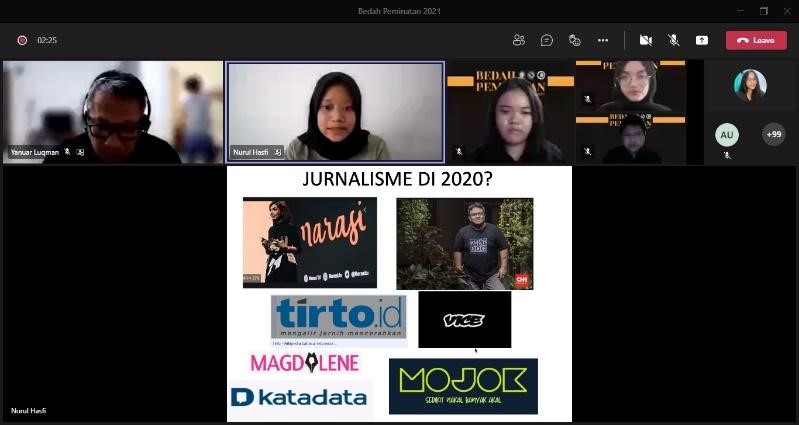Viewport: 799px width, 425px height.
Task: Click the round profile photo avatar tile
Action: click(x=750, y=85)
